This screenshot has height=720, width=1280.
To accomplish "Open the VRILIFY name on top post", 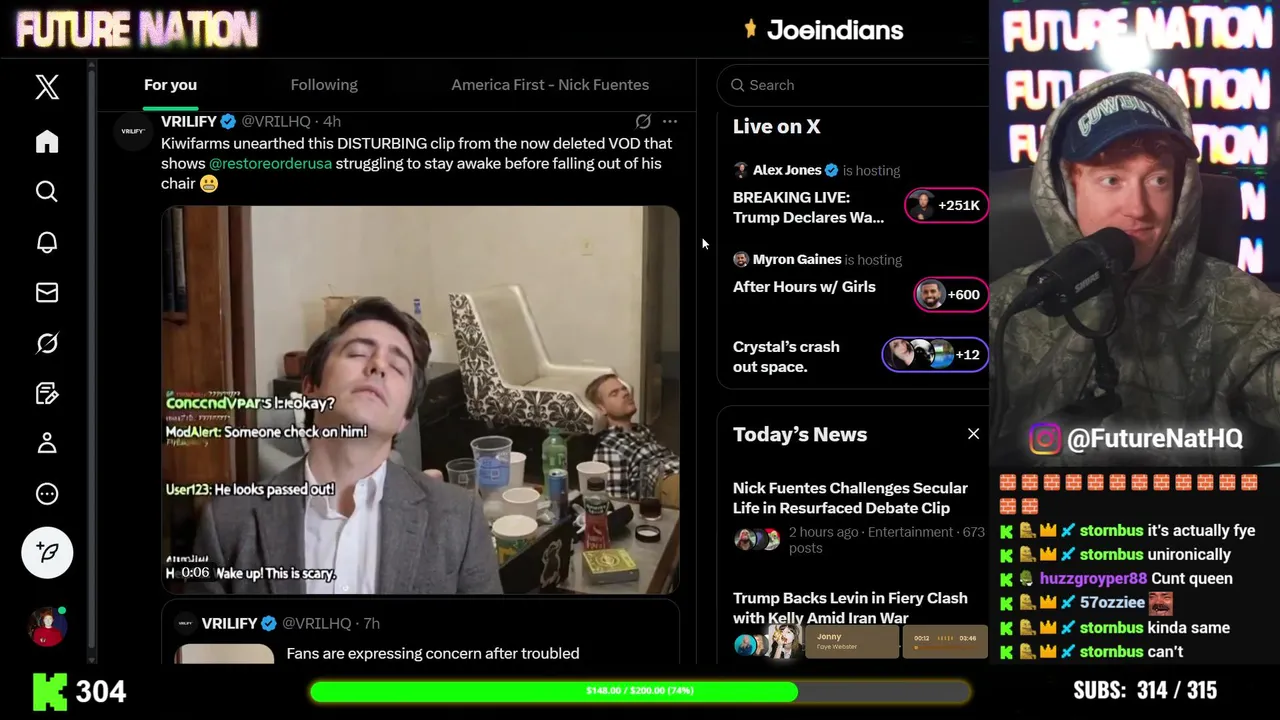I will tap(189, 121).
